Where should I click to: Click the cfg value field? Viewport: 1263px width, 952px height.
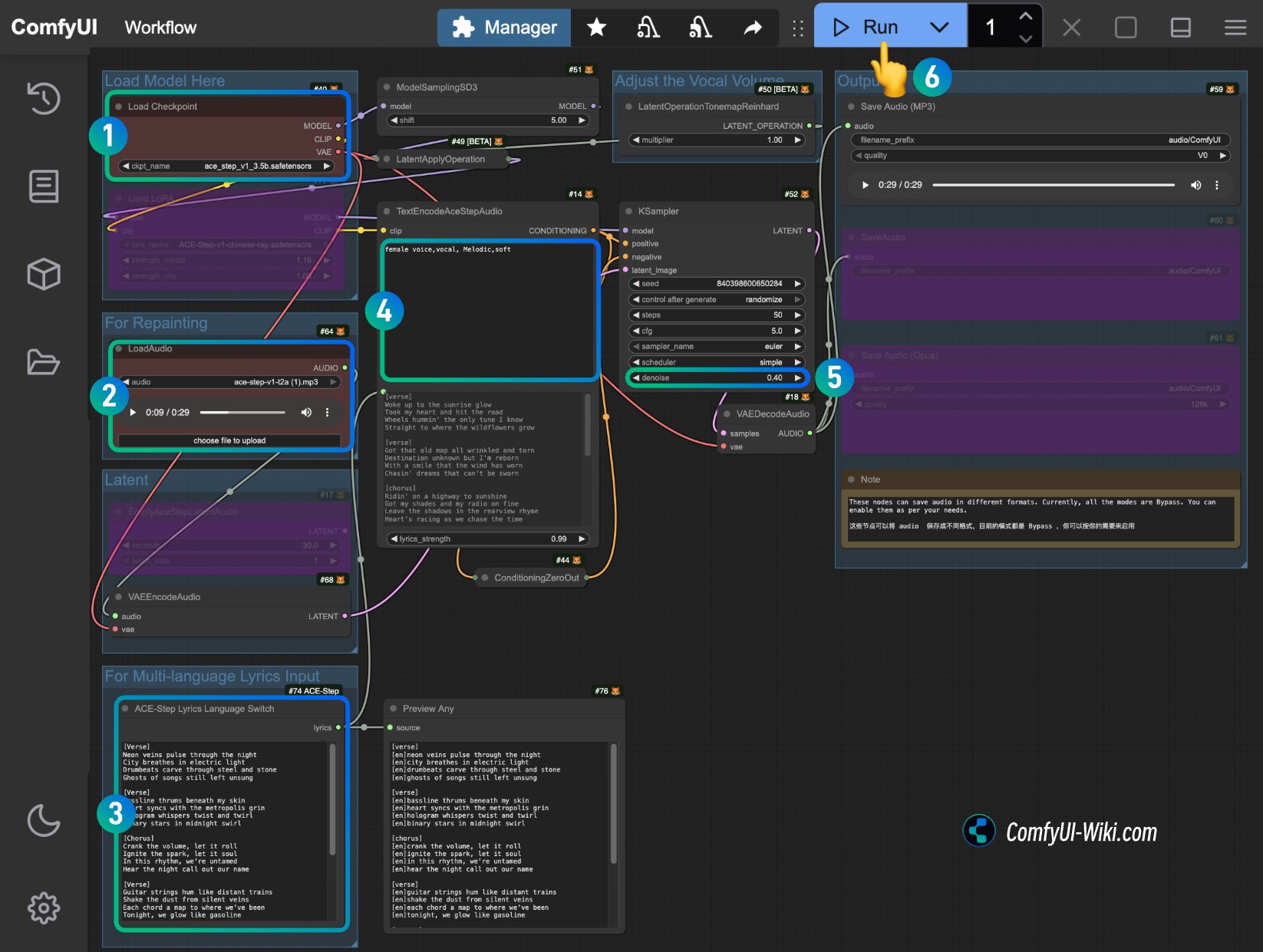(x=717, y=331)
